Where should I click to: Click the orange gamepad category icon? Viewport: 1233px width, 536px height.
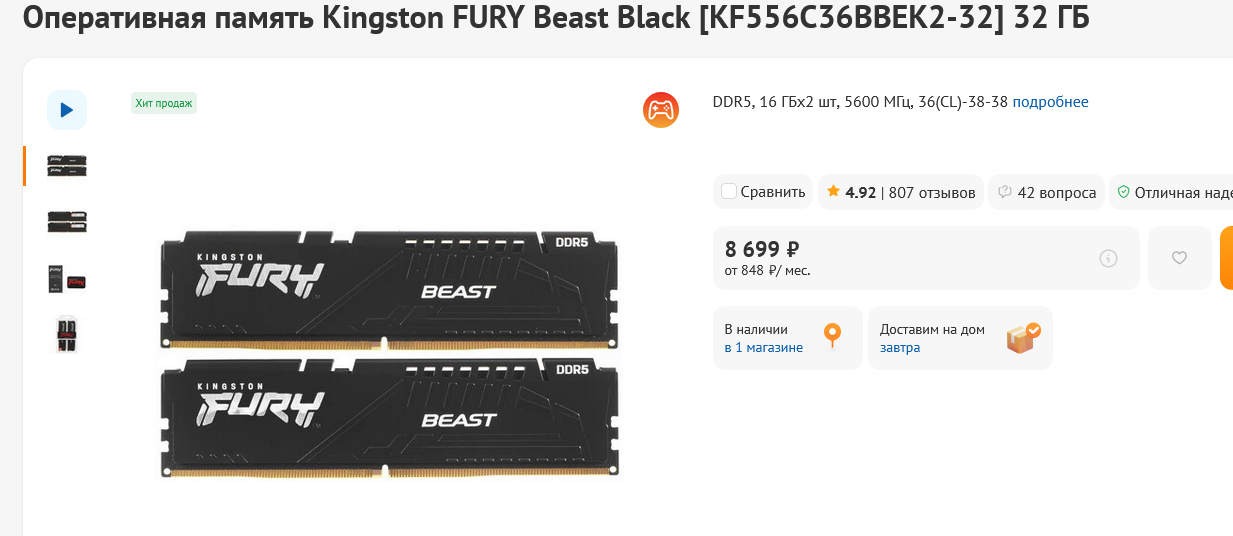click(x=661, y=110)
